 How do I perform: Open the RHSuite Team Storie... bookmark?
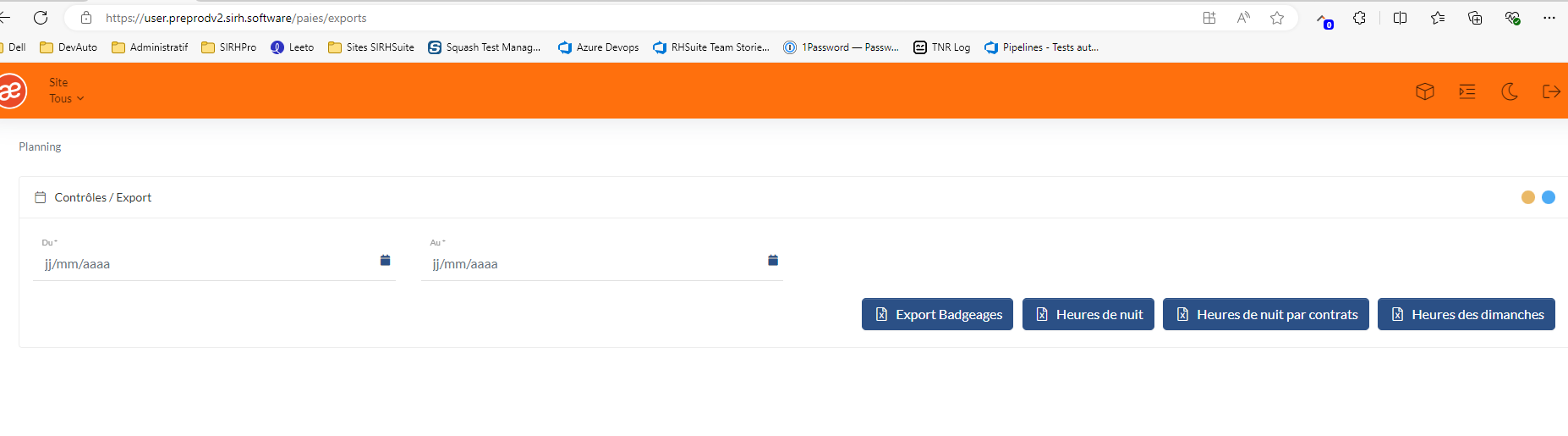pyautogui.click(x=712, y=47)
